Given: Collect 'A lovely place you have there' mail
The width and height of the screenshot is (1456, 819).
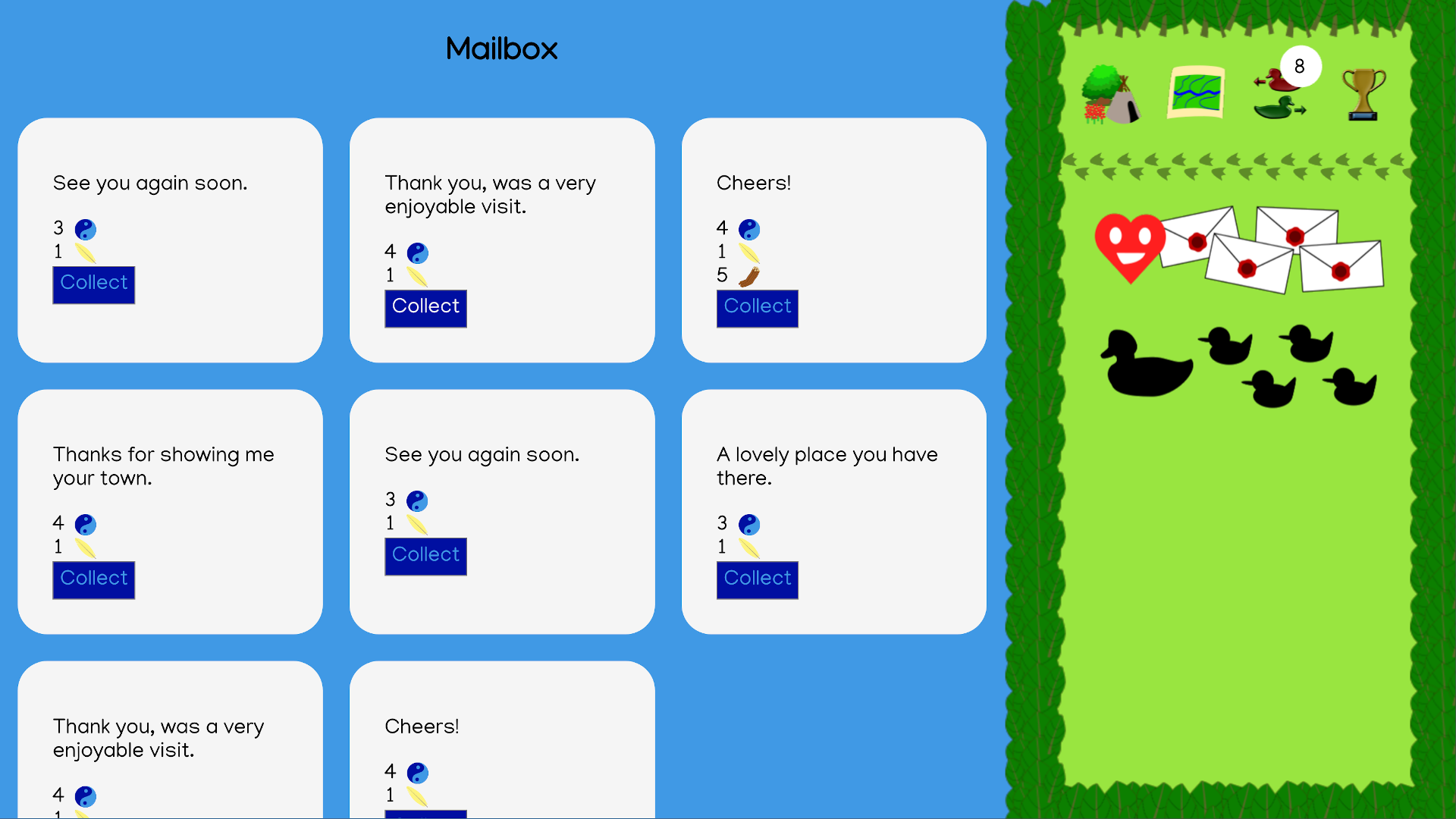Looking at the screenshot, I should click(x=756, y=578).
